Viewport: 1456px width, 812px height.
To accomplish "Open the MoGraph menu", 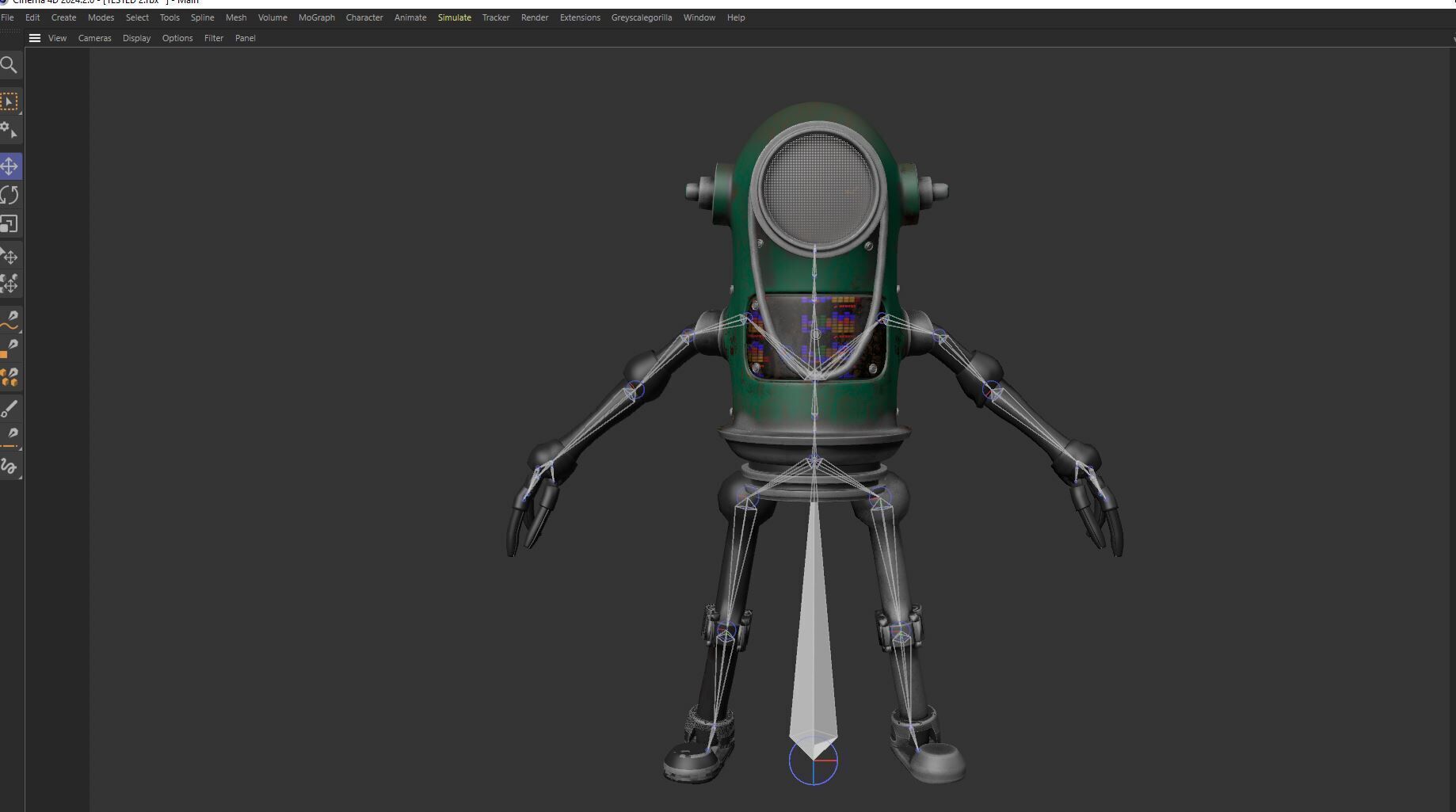I will 317,17.
